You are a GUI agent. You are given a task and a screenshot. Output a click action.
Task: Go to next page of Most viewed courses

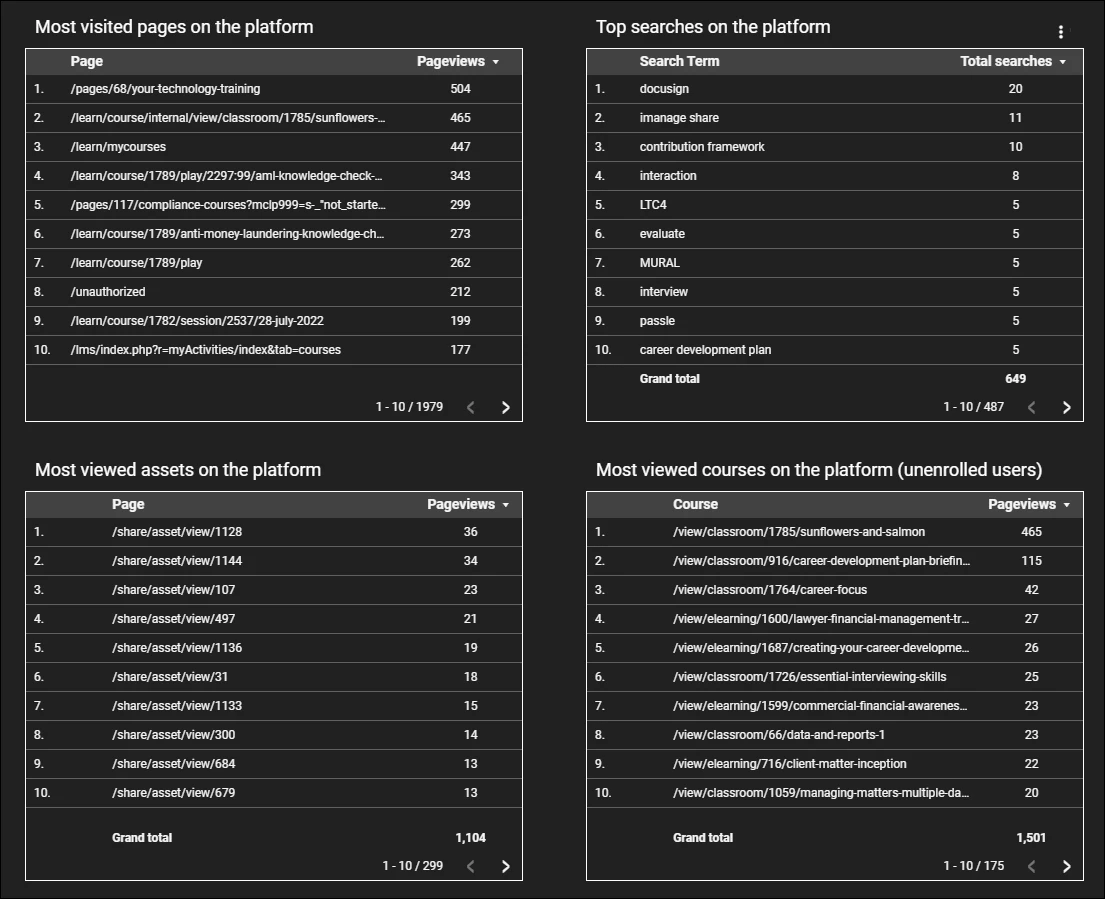[x=1066, y=866]
